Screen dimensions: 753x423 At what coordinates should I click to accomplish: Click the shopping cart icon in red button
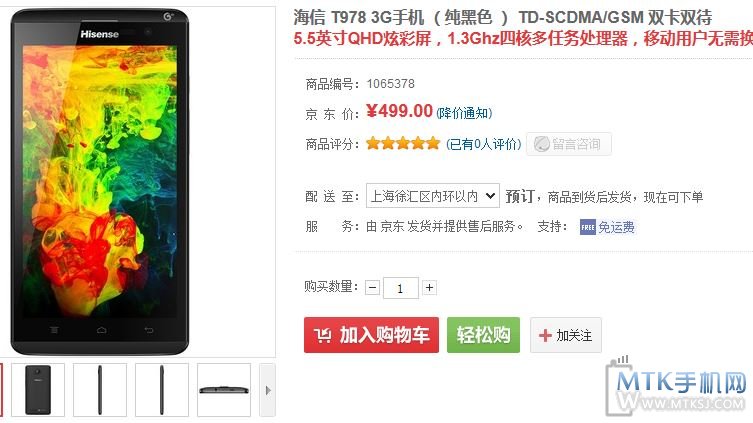pyautogui.click(x=322, y=335)
